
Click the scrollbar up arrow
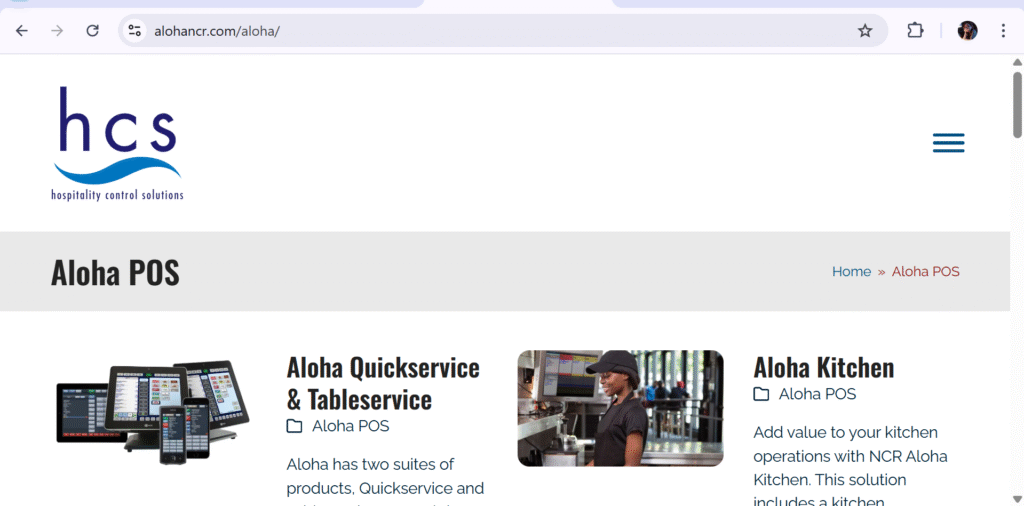[x=1017, y=63]
